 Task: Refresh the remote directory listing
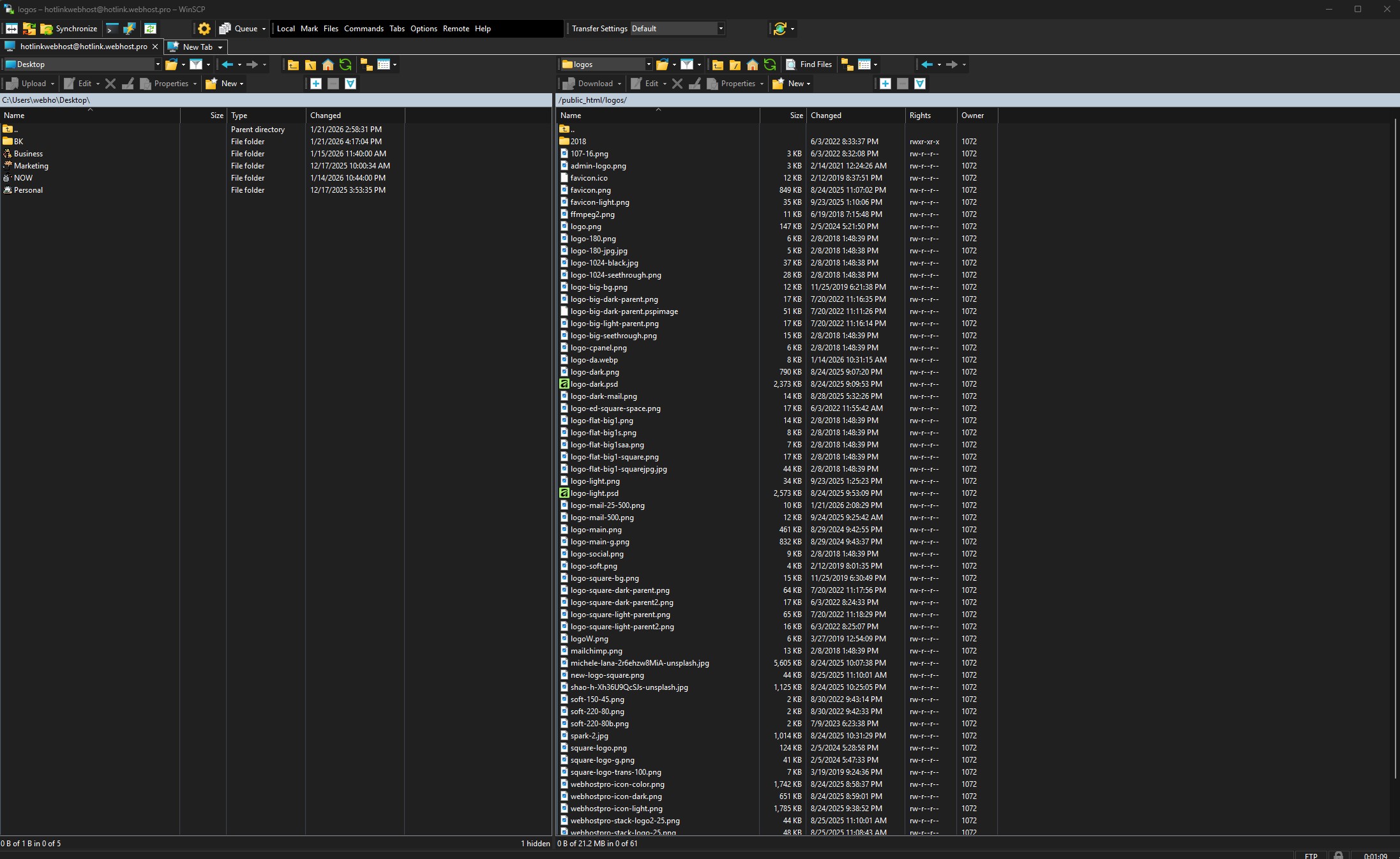(x=770, y=64)
